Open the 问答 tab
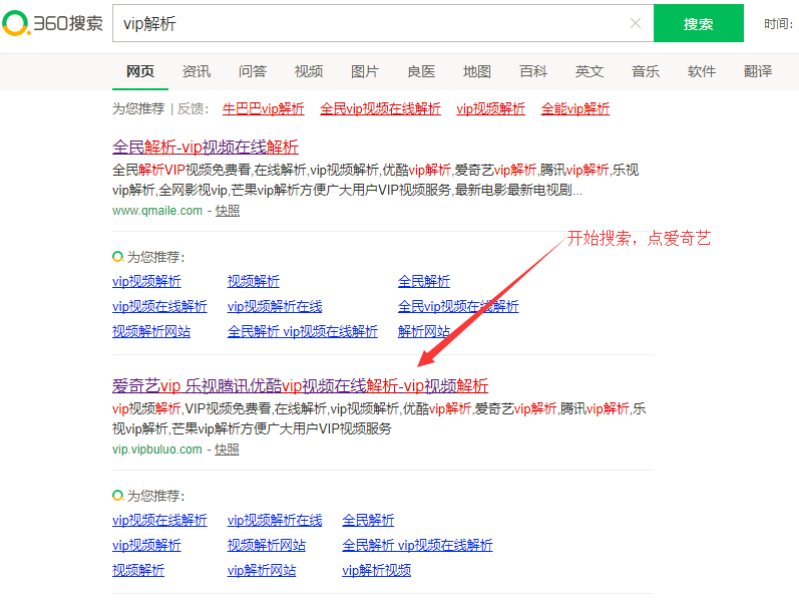799x600 pixels. (252, 71)
